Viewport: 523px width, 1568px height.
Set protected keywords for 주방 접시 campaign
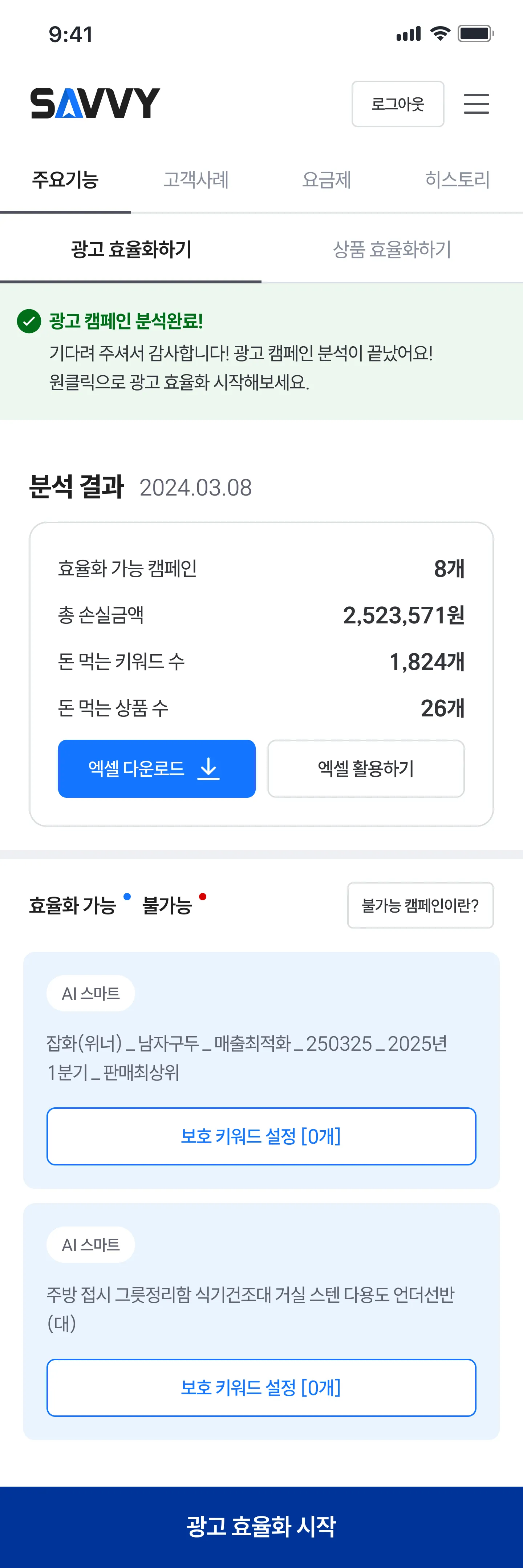click(x=261, y=1387)
